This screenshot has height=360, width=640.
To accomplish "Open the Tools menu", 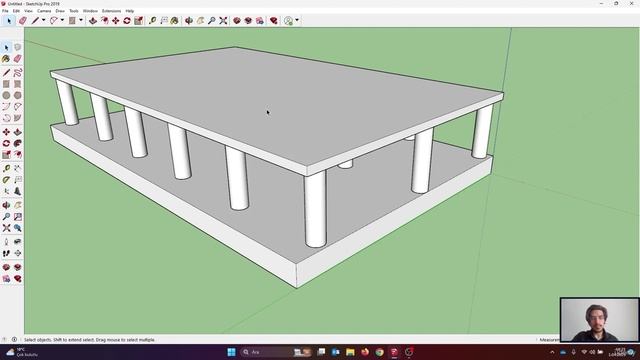I will click(x=74, y=11).
